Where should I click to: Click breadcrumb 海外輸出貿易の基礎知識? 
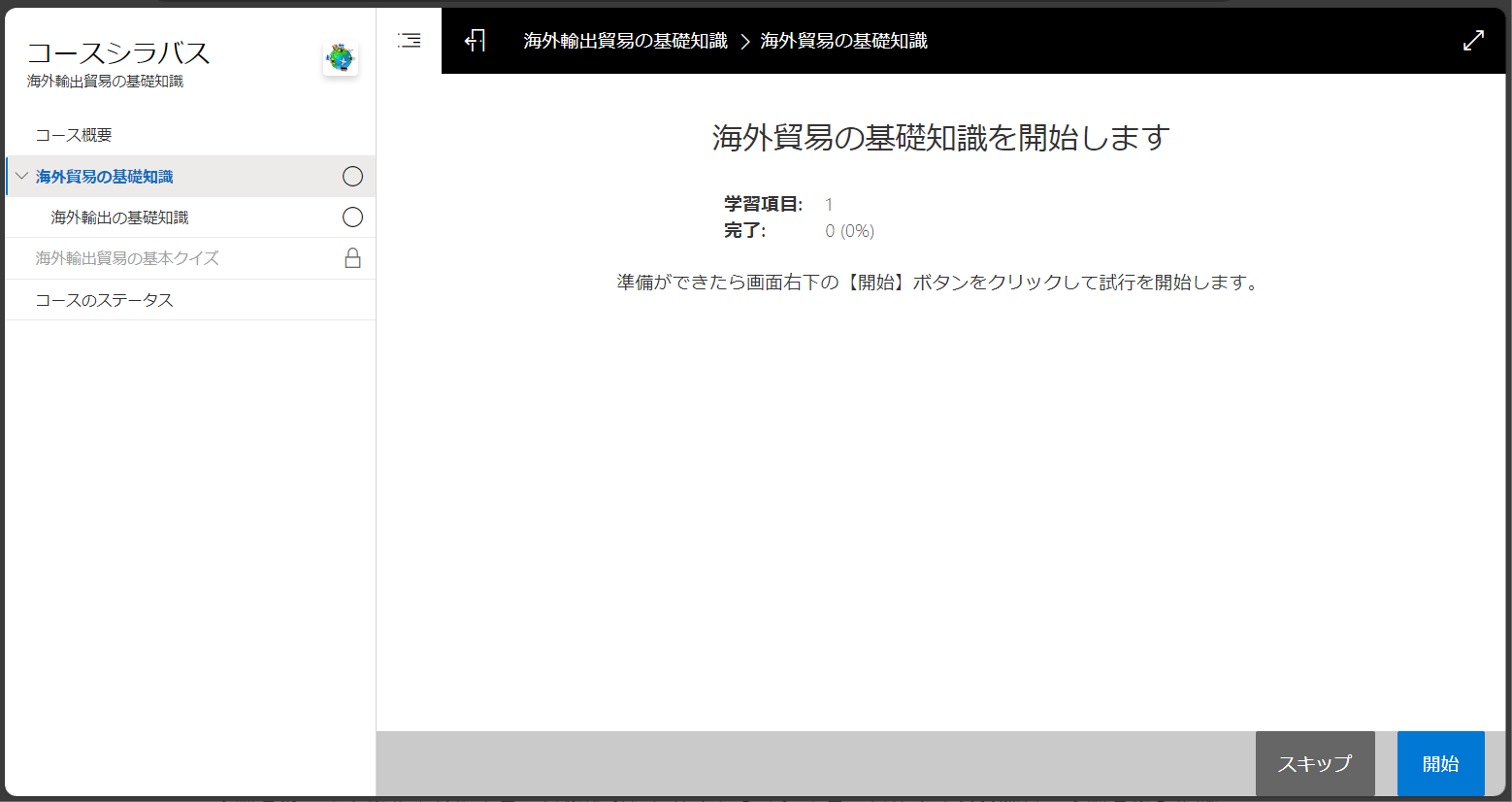pyautogui.click(x=626, y=41)
